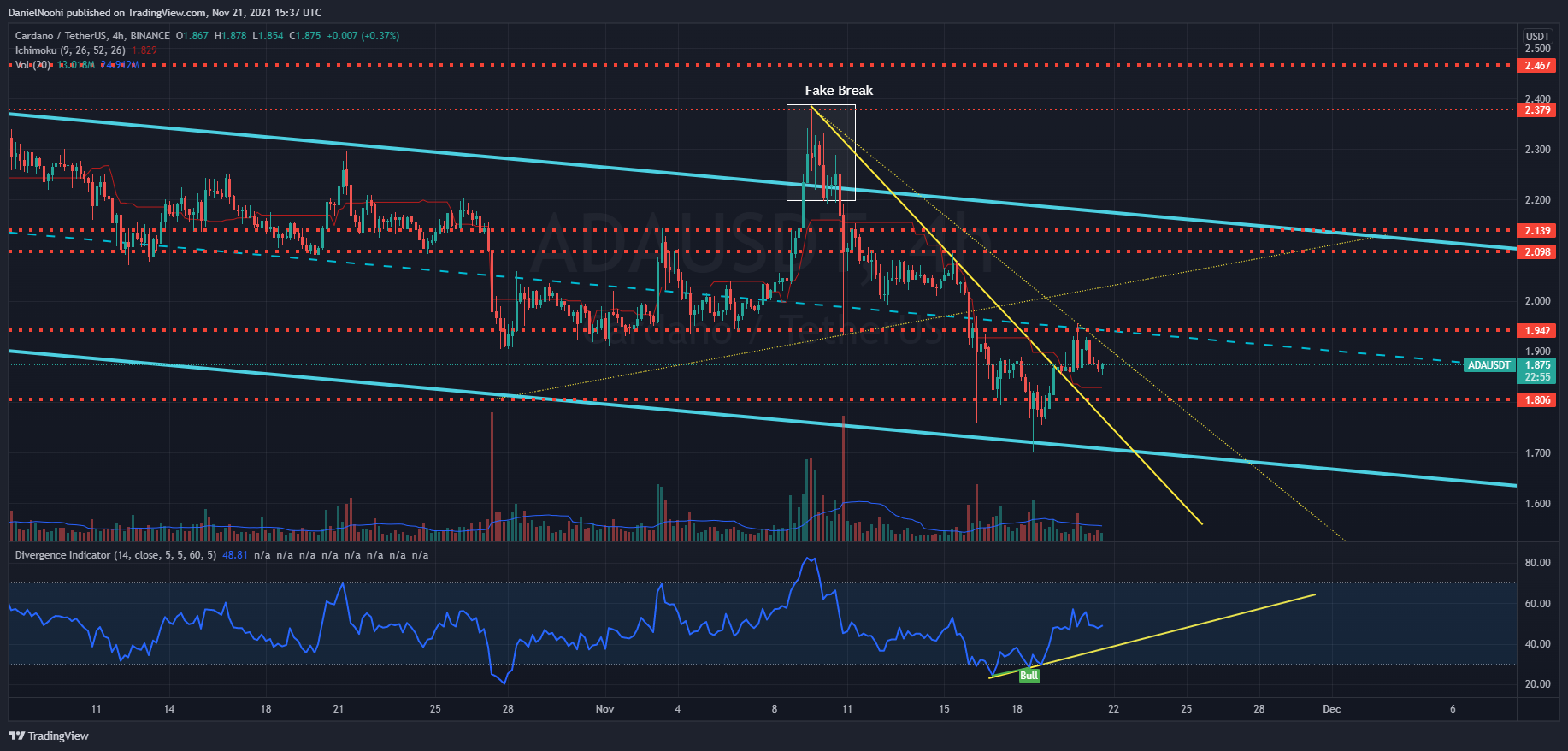Click the 2.000 price axis value

tap(1538, 300)
